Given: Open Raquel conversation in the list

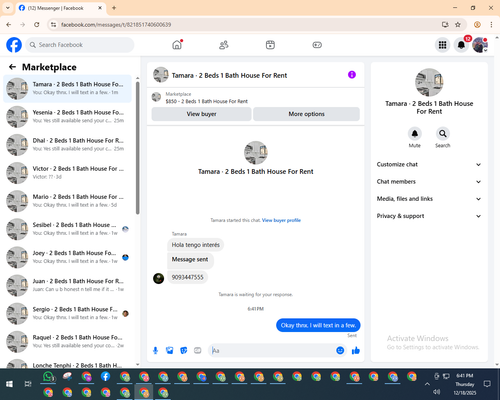Looking at the screenshot, I should click(x=67, y=341).
